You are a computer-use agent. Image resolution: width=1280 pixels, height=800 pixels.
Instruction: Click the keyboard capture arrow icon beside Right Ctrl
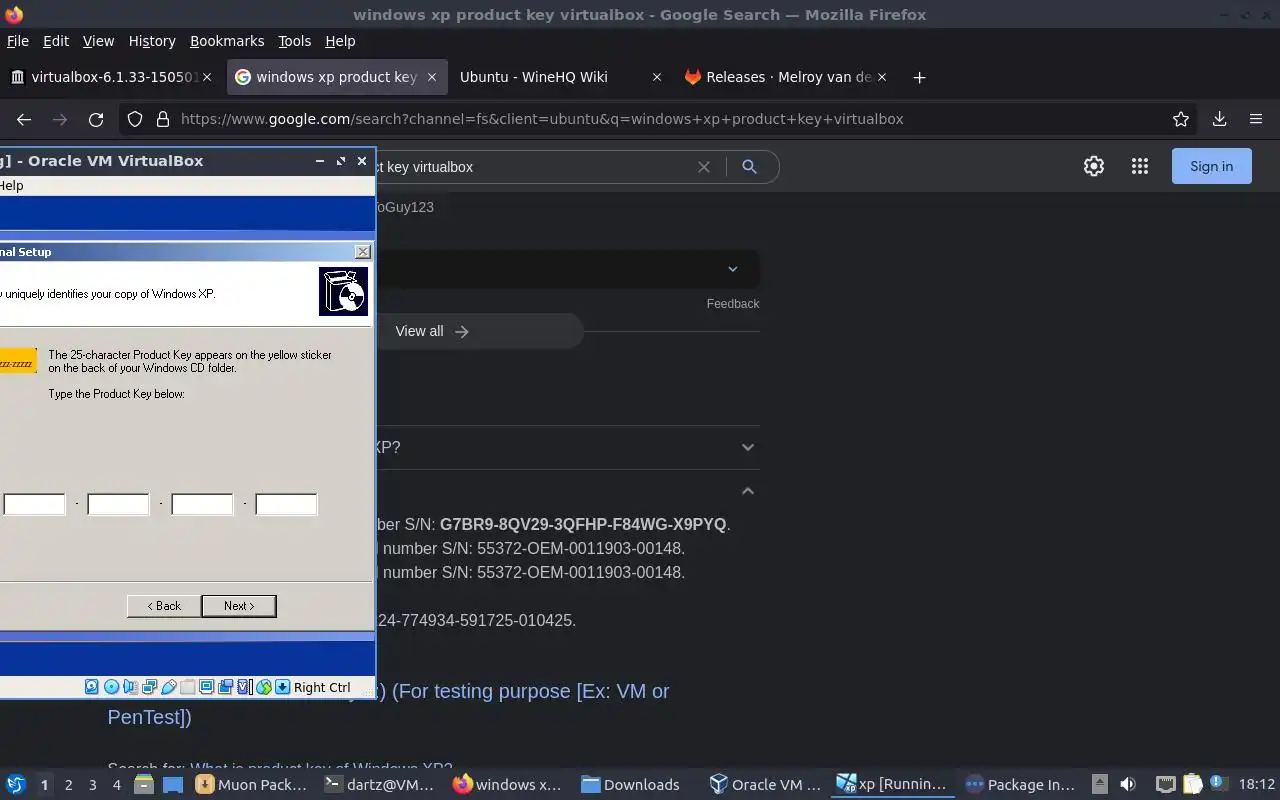pyautogui.click(x=283, y=687)
